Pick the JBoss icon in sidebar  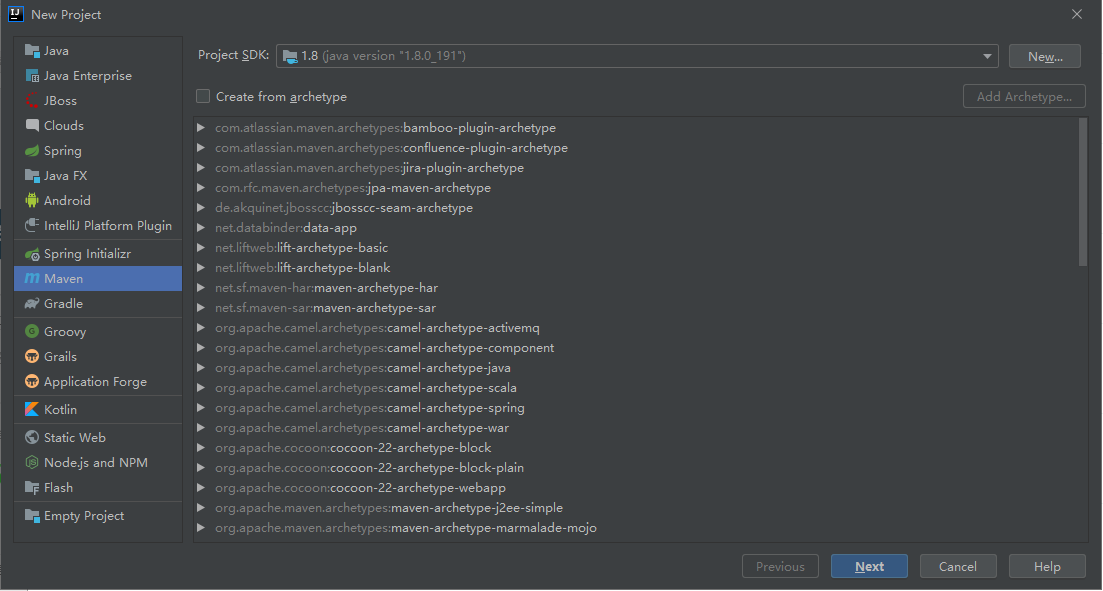point(32,101)
